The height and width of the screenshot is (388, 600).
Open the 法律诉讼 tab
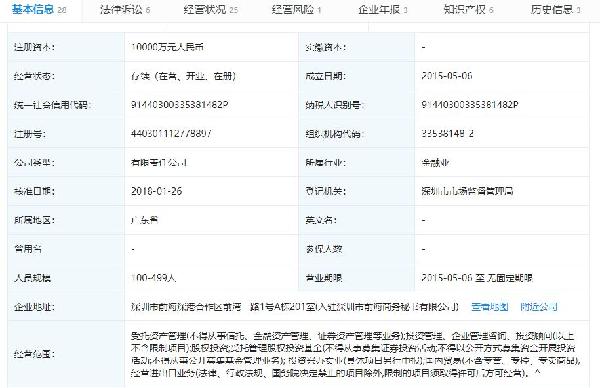click(125, 10)
